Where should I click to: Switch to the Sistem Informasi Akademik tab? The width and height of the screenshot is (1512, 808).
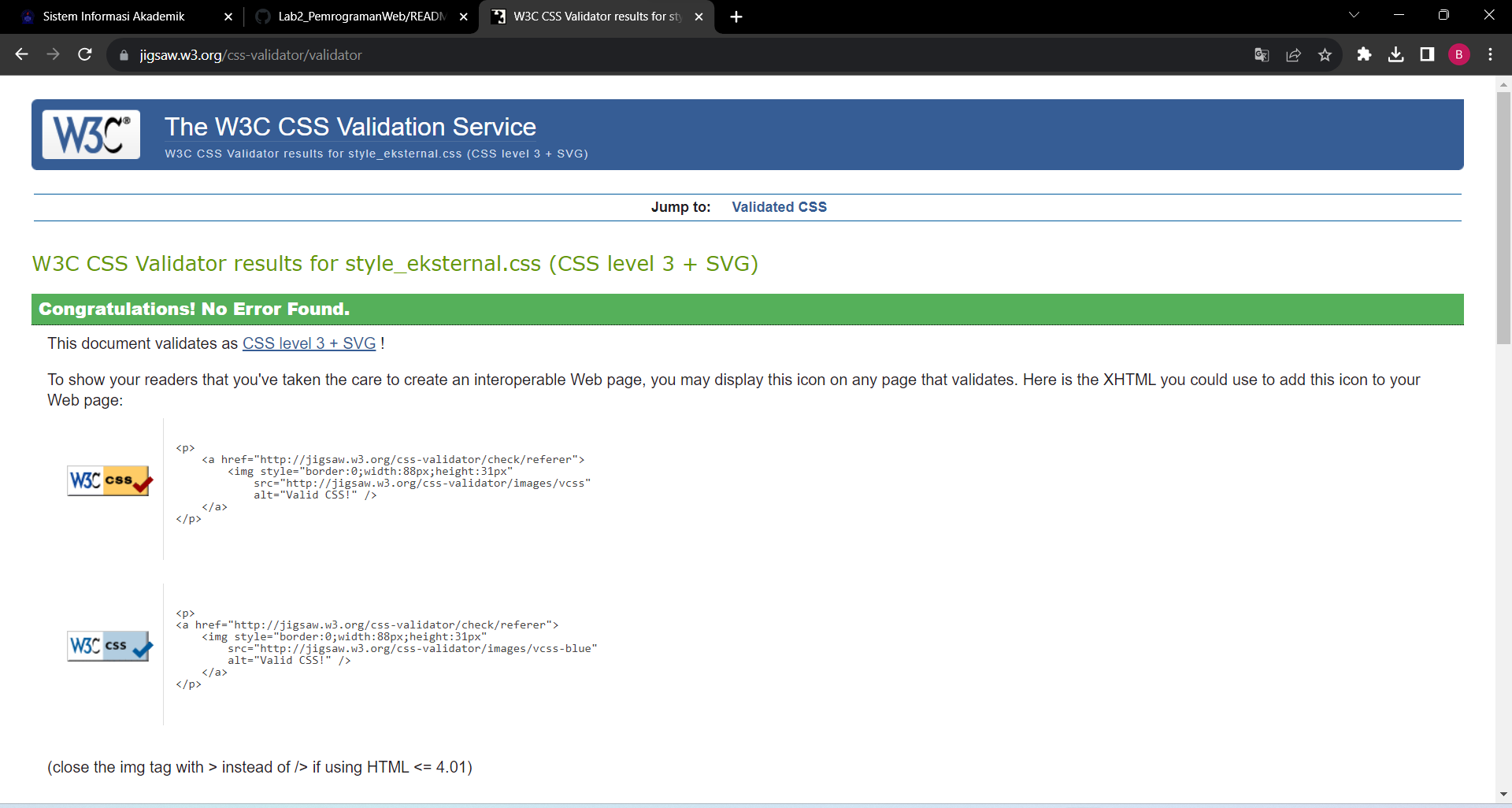click(x=113, y=16)
